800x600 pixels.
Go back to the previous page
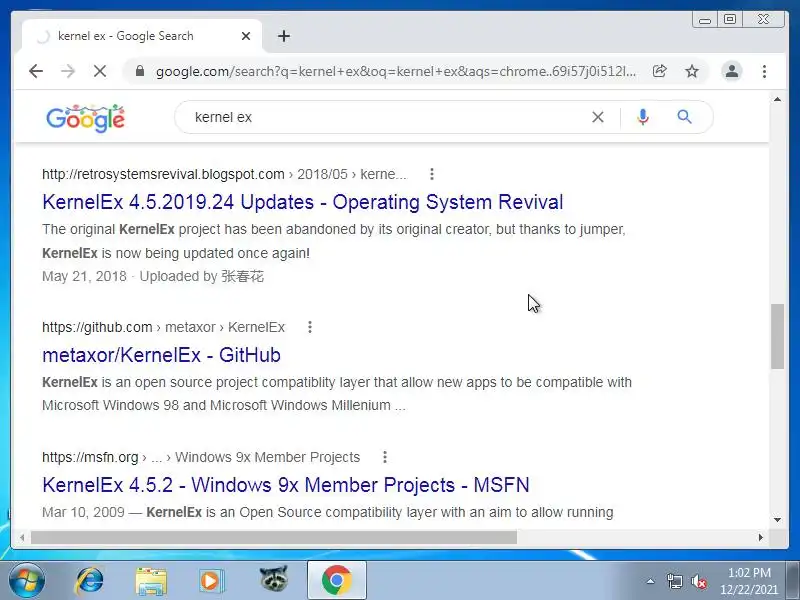point(36,71)
